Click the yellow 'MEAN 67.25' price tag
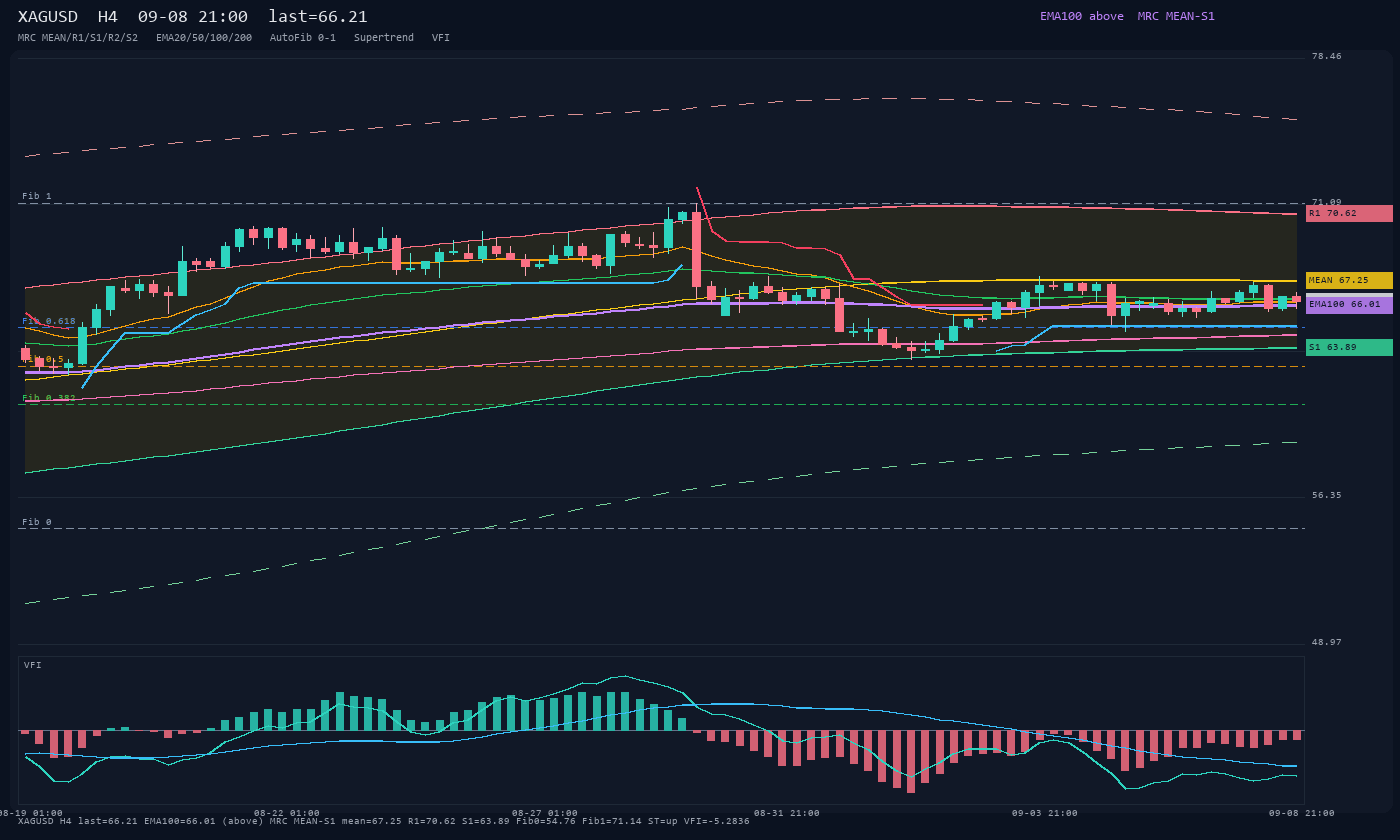The image size is (1400, 840). (x=1349, y=280)
